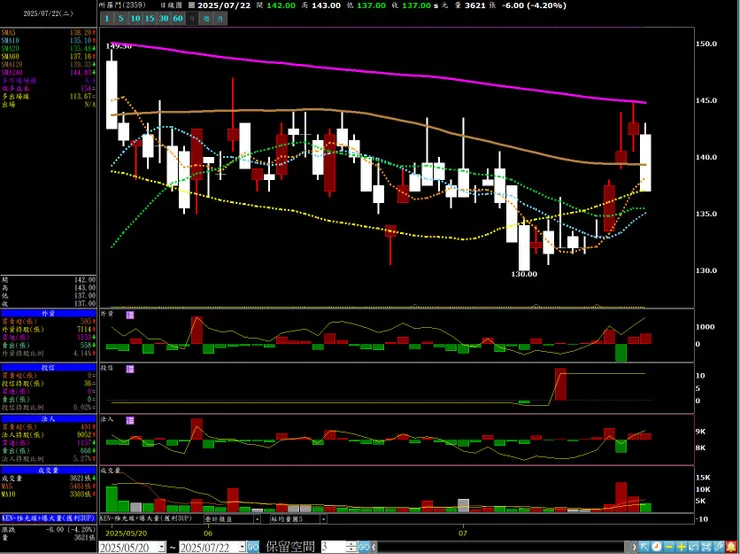Click the 07 month marker on the time axis
The width and height of the screenshot is (740, 554).
click(x=462, y=533)
